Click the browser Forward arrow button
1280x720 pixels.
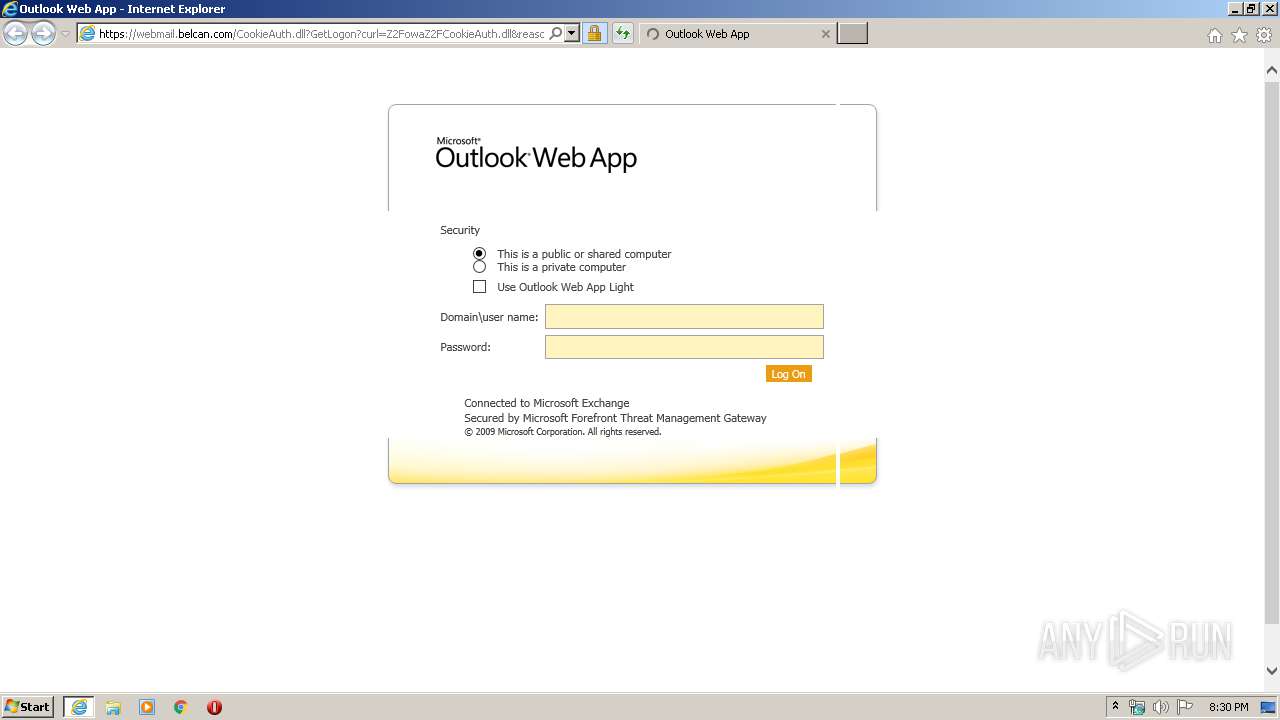coord(43,34)
